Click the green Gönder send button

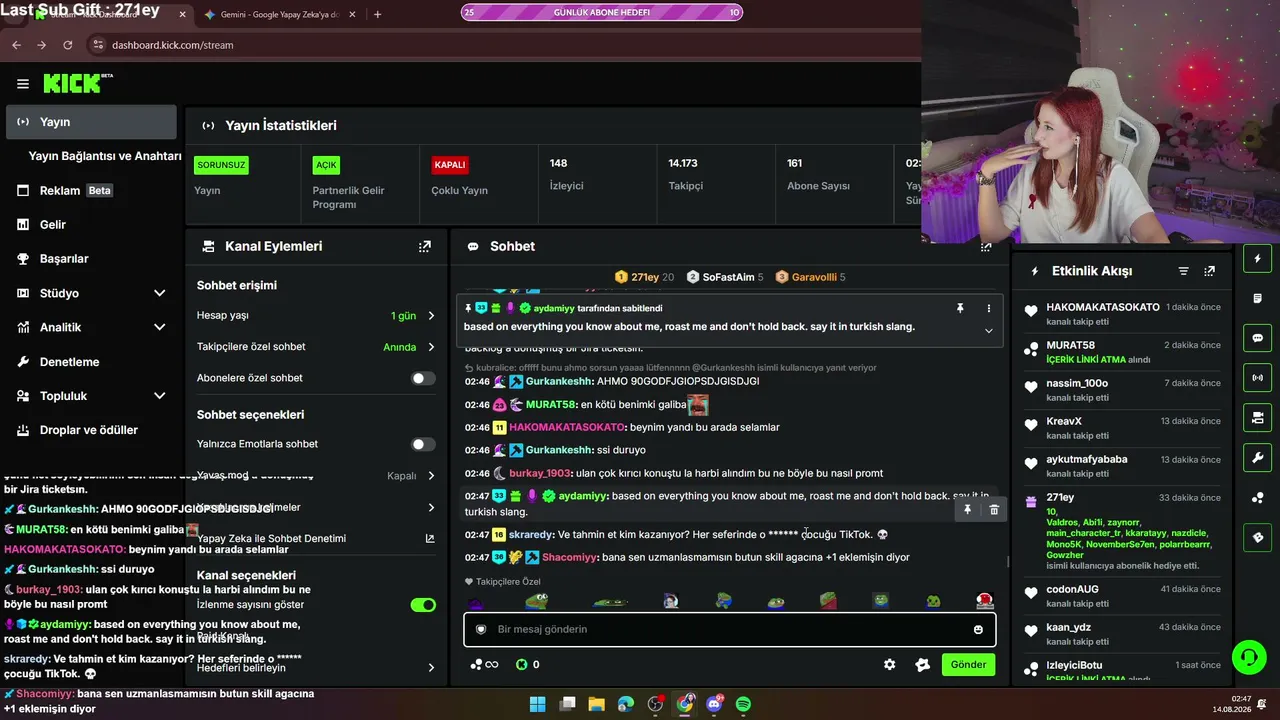click(968, 665)
